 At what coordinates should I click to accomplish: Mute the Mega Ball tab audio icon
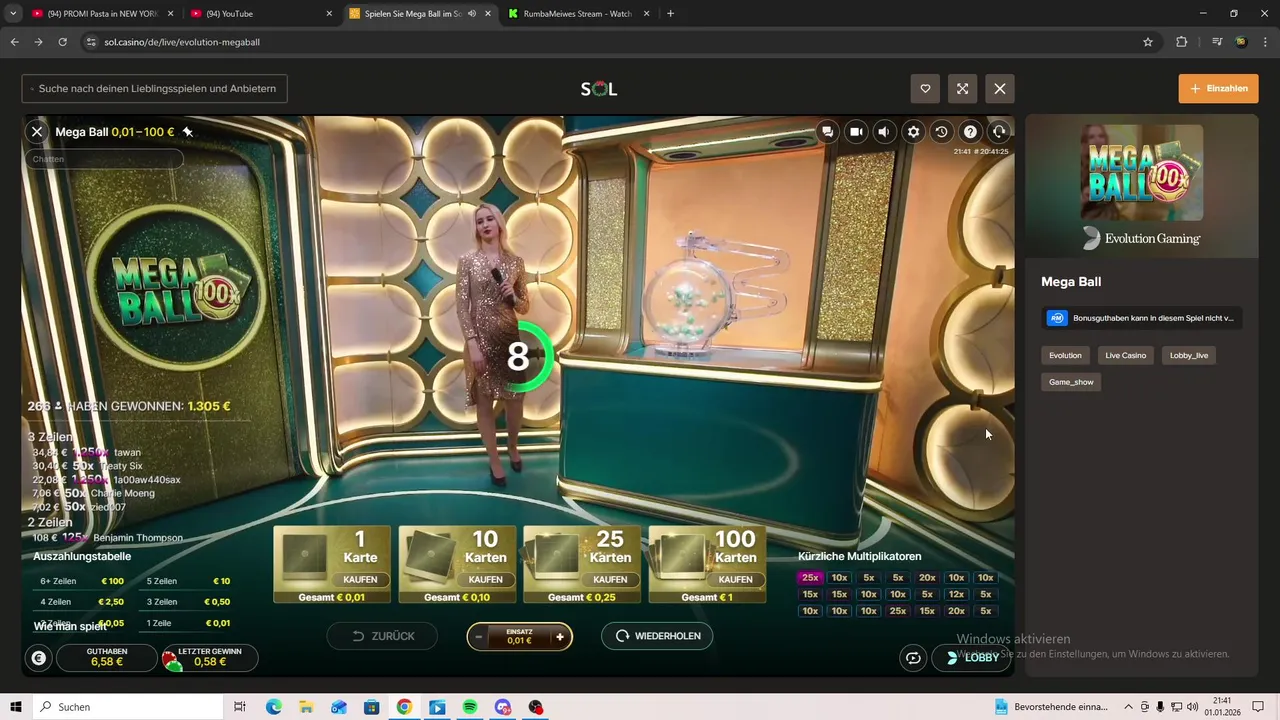coord(472,14)
